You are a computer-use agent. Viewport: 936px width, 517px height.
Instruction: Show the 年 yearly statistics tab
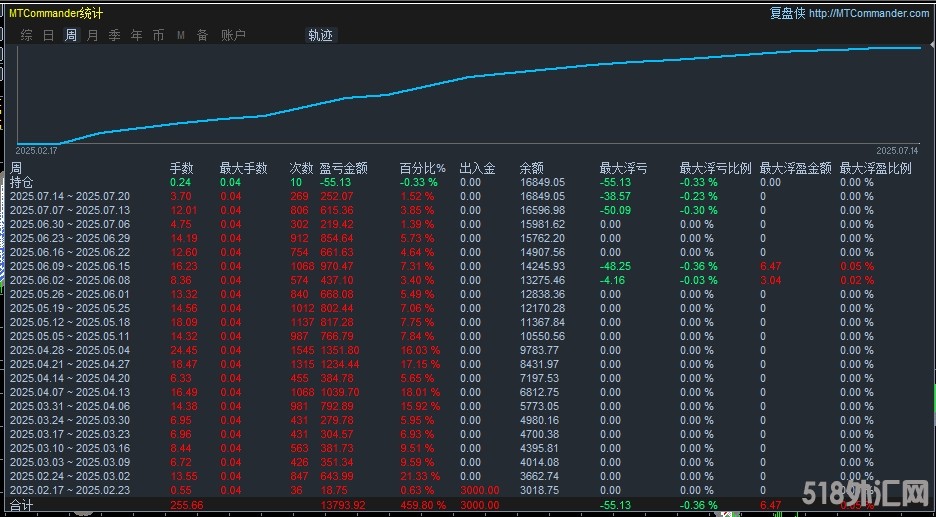[137, 35]
